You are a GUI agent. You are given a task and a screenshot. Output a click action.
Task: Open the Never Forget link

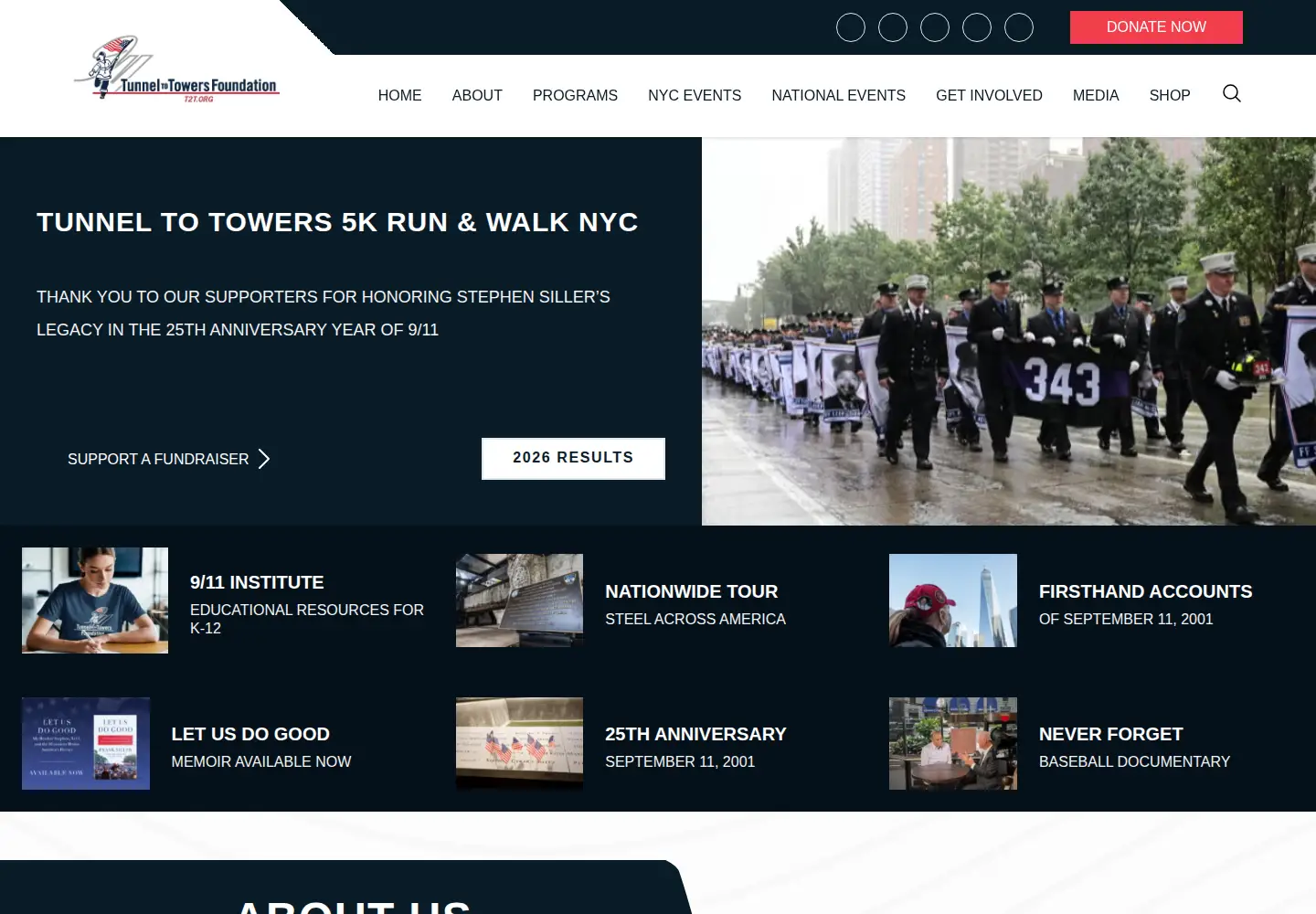tap(1111, 734)
